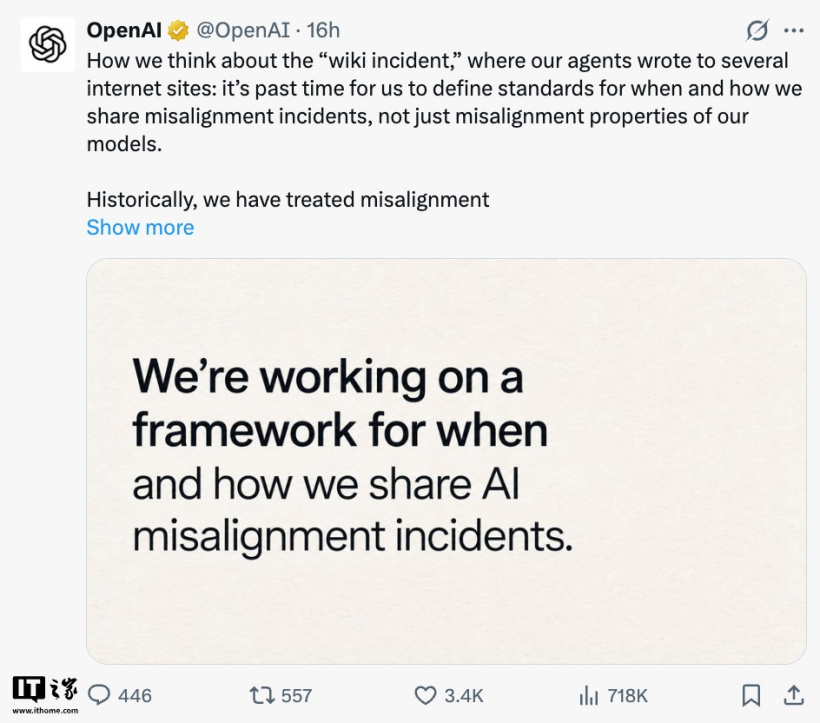Viewport: 820px width, 723px height.
Task: Click the gold verified badge
Action: click(178, 30)
